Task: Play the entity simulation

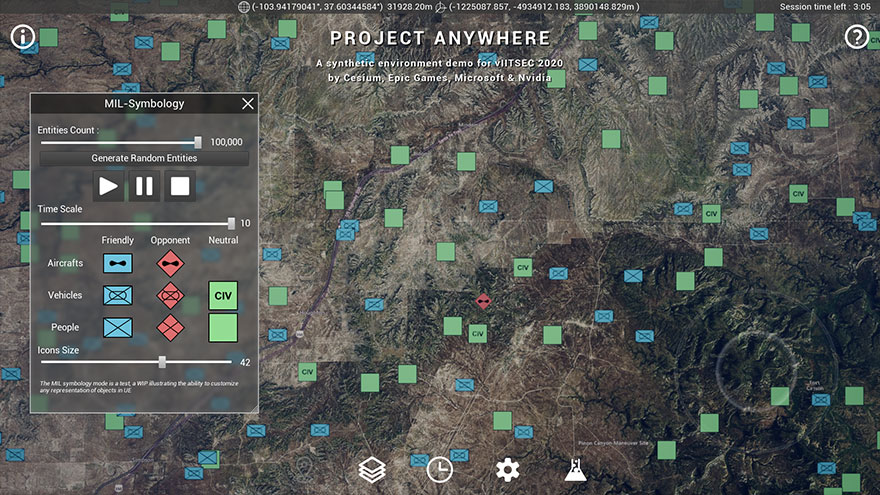Action: coord(109,186)
